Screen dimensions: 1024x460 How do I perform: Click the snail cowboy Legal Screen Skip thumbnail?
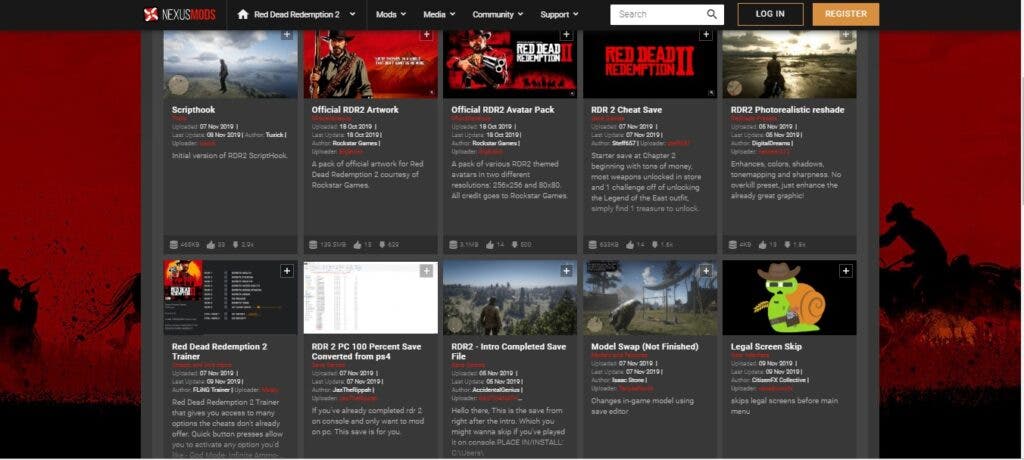790,297
